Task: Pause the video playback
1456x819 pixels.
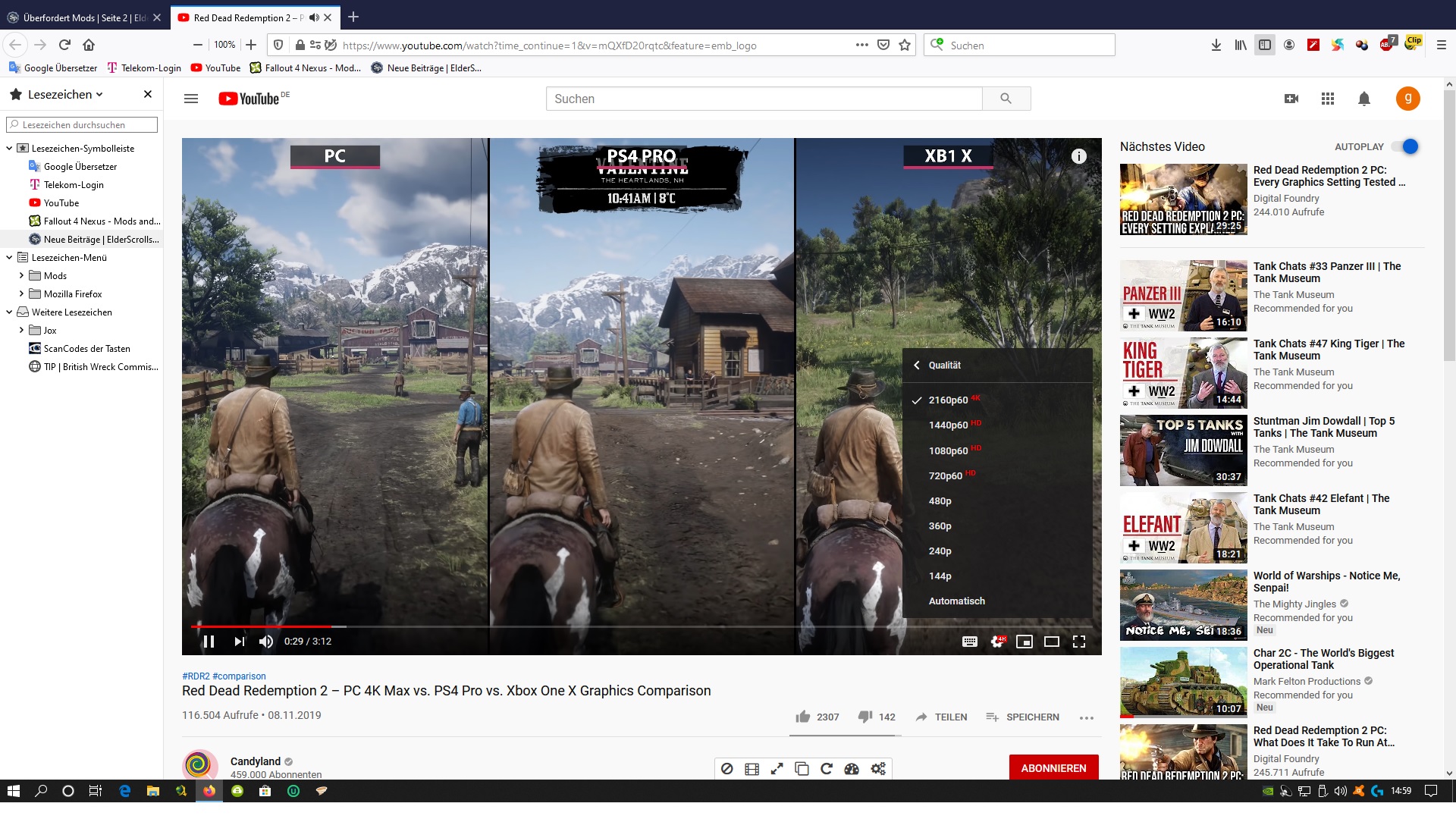Action: pyautogui.click(x=209, y=642)
